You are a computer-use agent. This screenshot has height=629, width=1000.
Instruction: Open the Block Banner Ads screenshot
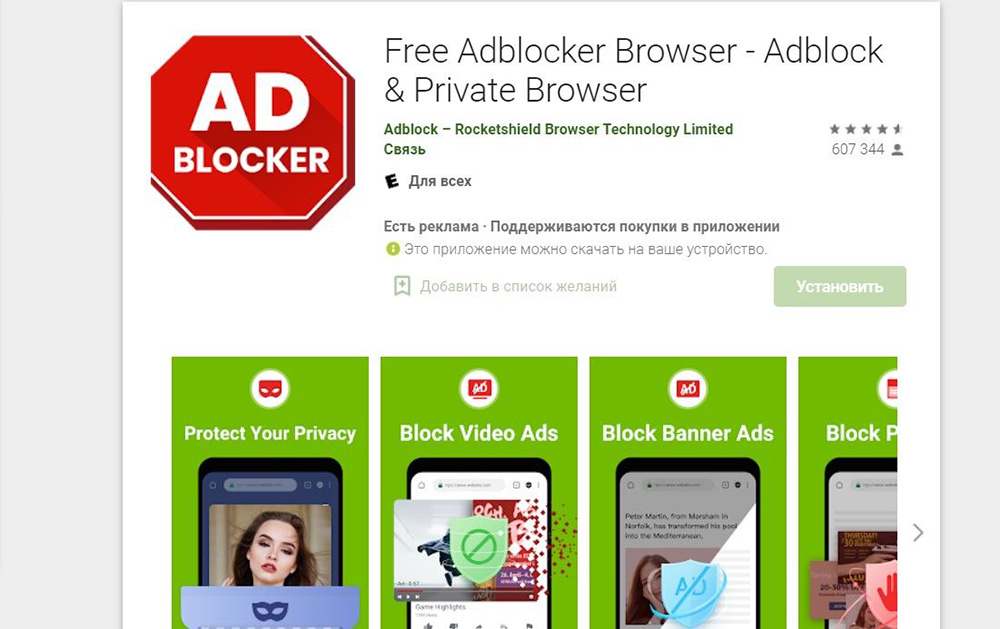(688, 492)
